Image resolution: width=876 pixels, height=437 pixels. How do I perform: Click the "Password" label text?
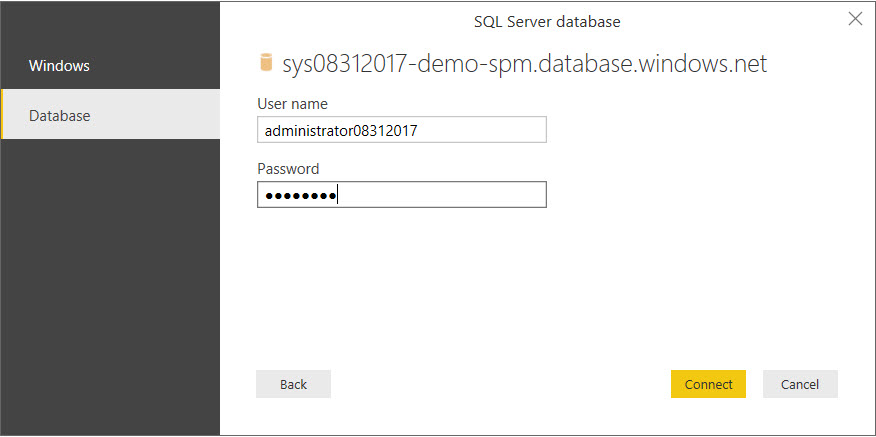(x=288, y=169)
